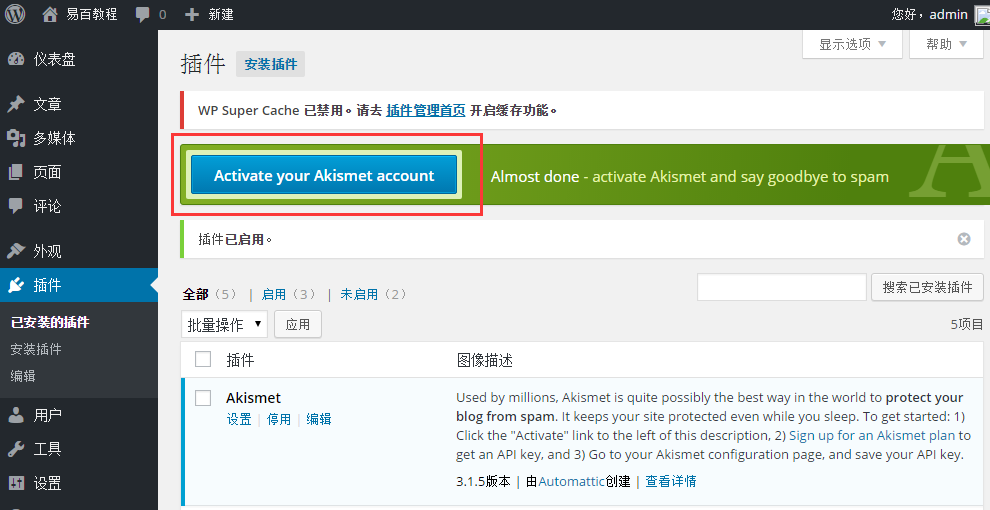Open 查看详情 details link
The height and width of the screenshot is (510, 990).
pyautogui.click(x=671, y=481)
